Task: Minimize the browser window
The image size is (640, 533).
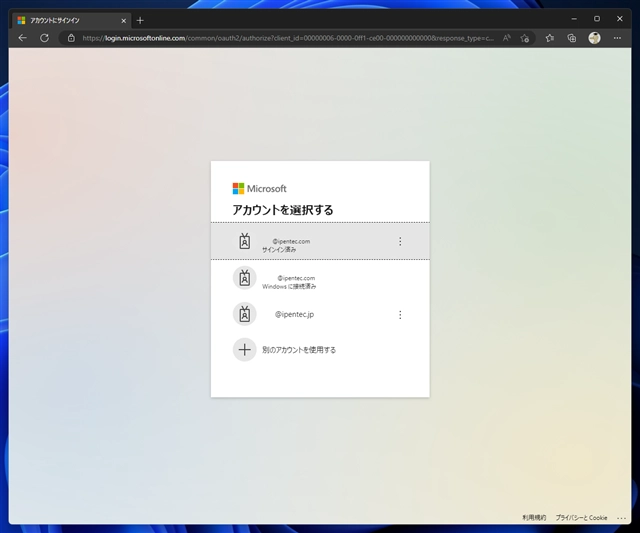Action: (574, 19)
